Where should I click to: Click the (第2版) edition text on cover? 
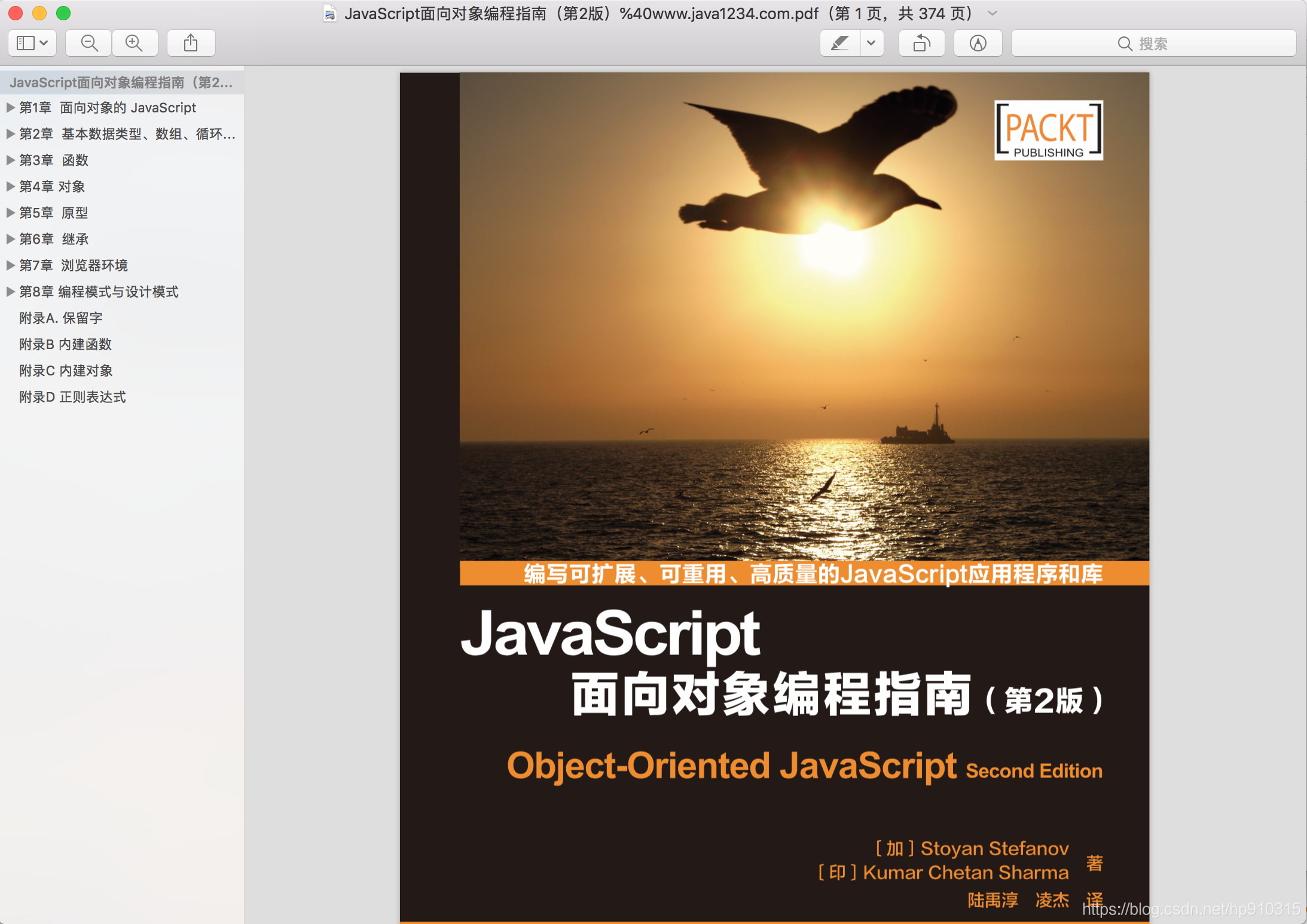(1044, 700)
